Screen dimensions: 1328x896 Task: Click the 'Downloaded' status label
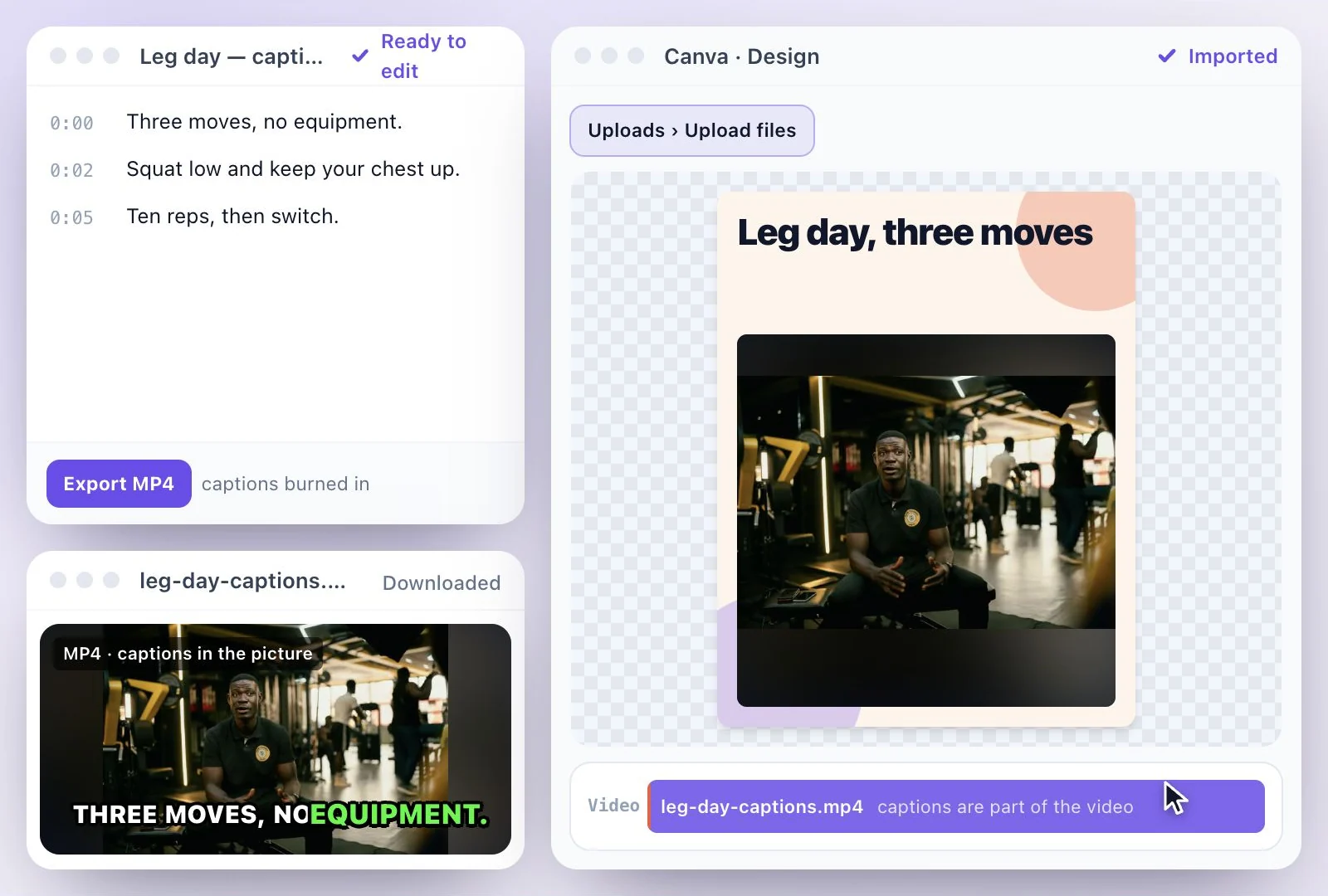pos(442,583)
